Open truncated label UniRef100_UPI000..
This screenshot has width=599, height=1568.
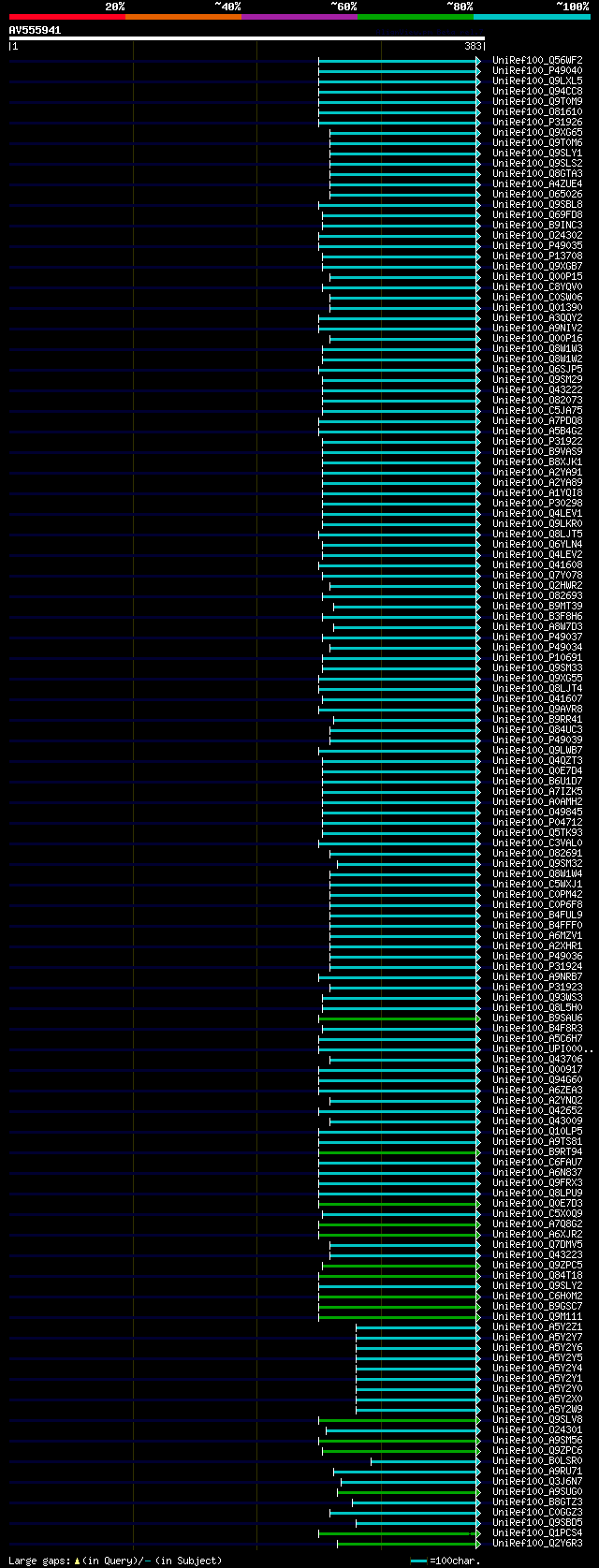click(543, 1048)
